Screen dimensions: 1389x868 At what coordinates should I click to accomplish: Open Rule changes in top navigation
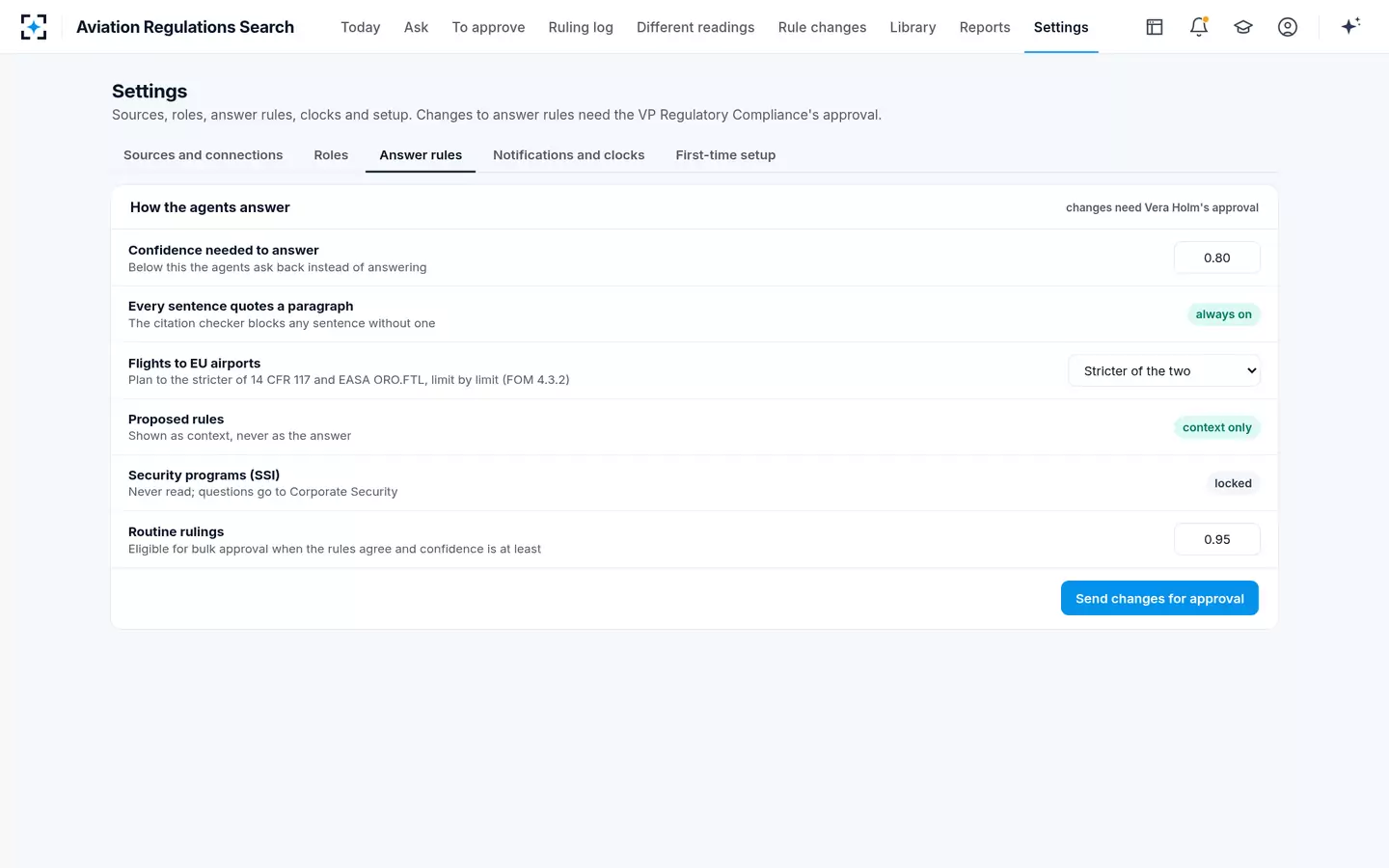(x=823, y=27)
